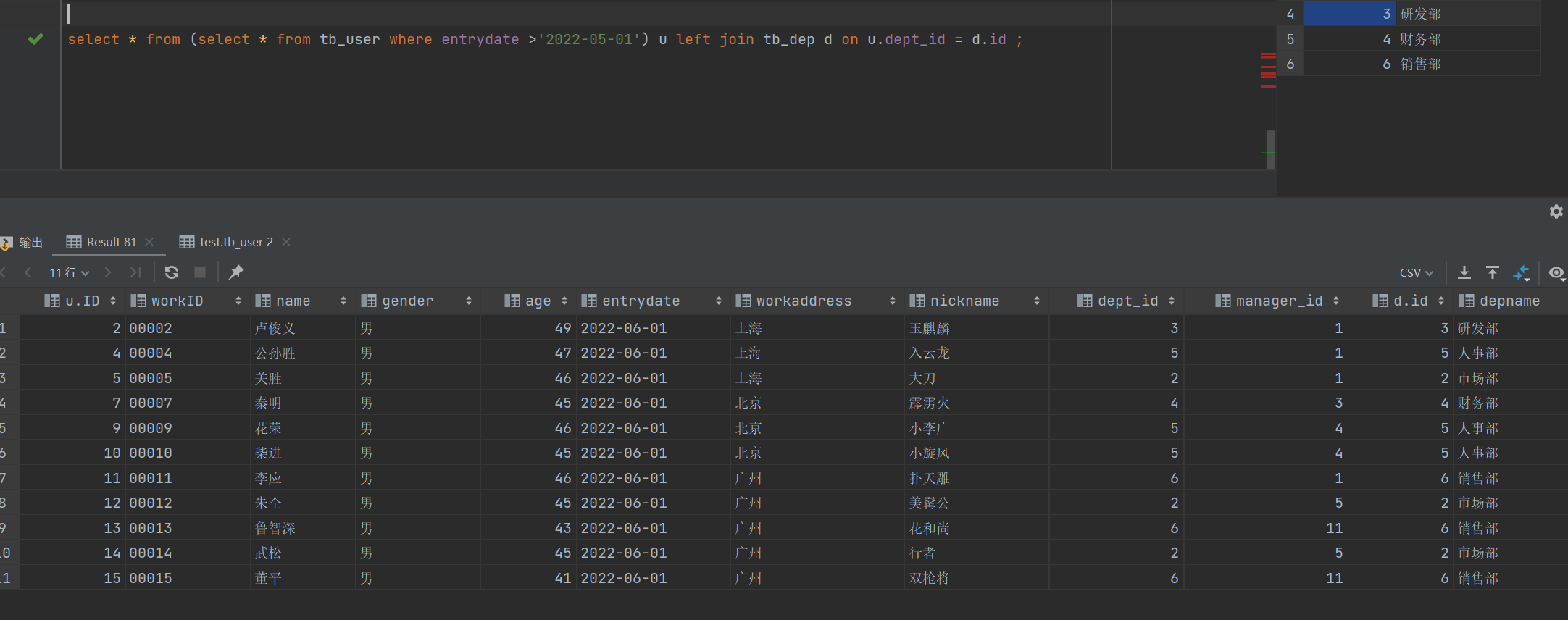
Task: Toggle sort arrows on the manager_id column
Action: pos(1336,301)
